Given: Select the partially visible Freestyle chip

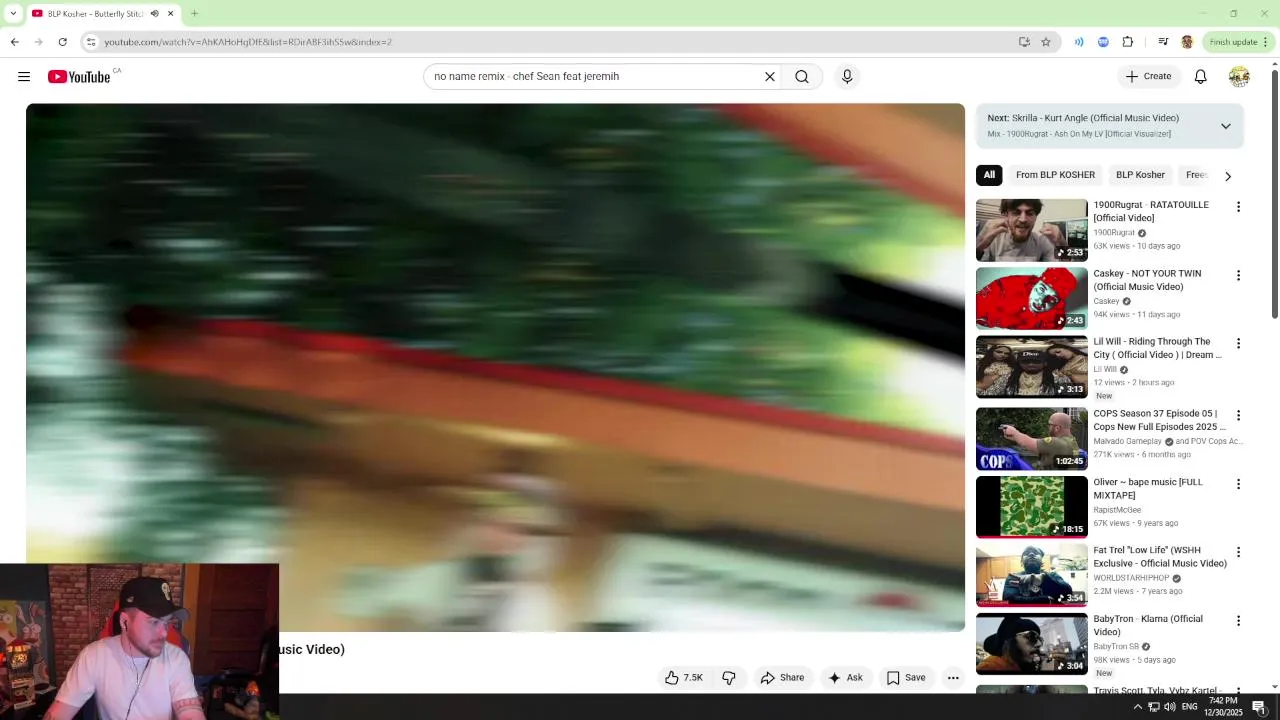Looking at the screenshot, I should [1197, 175].
